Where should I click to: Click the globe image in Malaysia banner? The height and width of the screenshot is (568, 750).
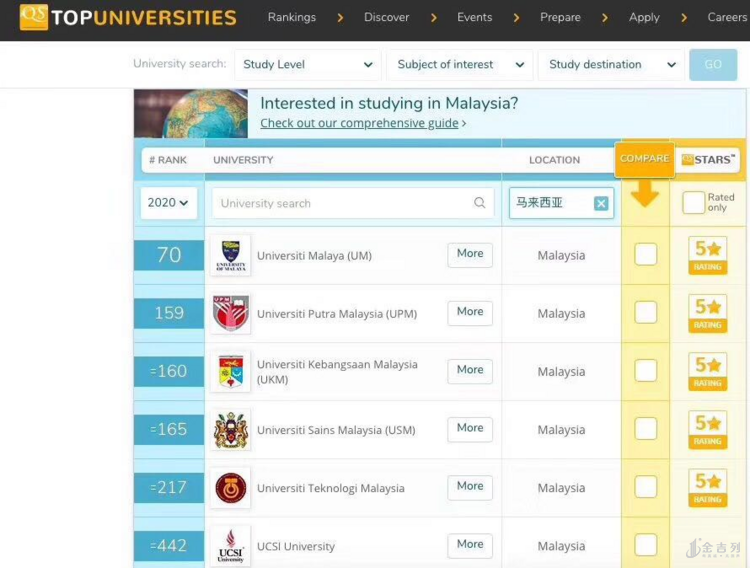[x=191, y=114]
